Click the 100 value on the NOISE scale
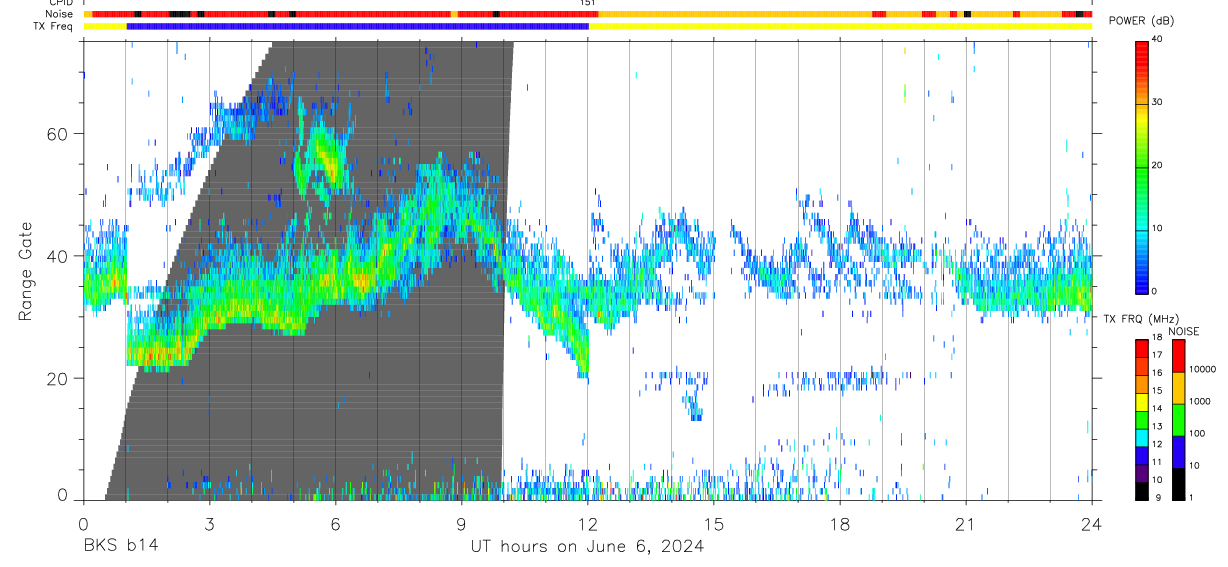The width and height of the screenshot is (1228, 567). pyautogui.click(x=1197, y=434)
